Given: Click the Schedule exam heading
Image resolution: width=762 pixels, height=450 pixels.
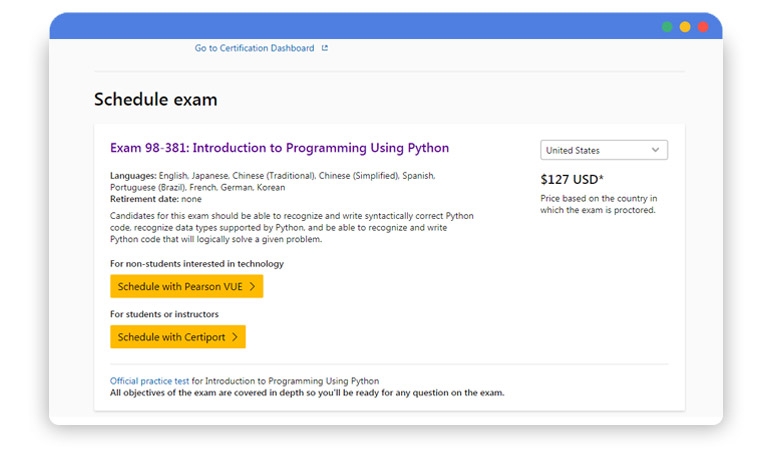Looking at the screenshot, I should tap(156, 100).
